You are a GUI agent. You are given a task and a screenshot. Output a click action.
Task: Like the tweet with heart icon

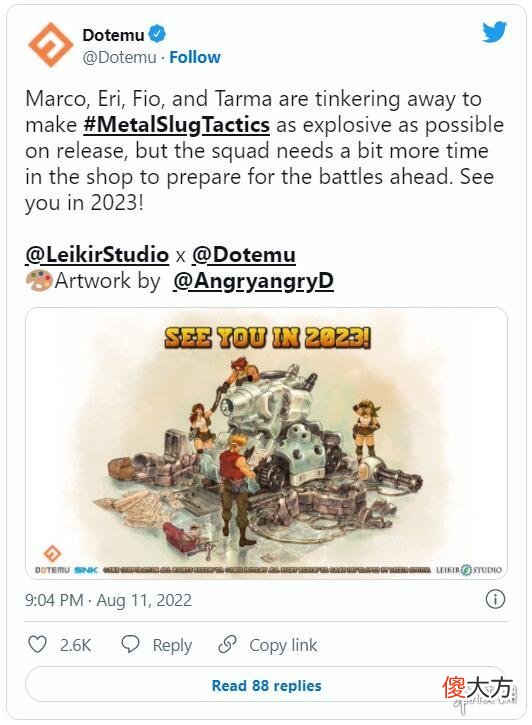pyautogui.click(x=37, y=644)
